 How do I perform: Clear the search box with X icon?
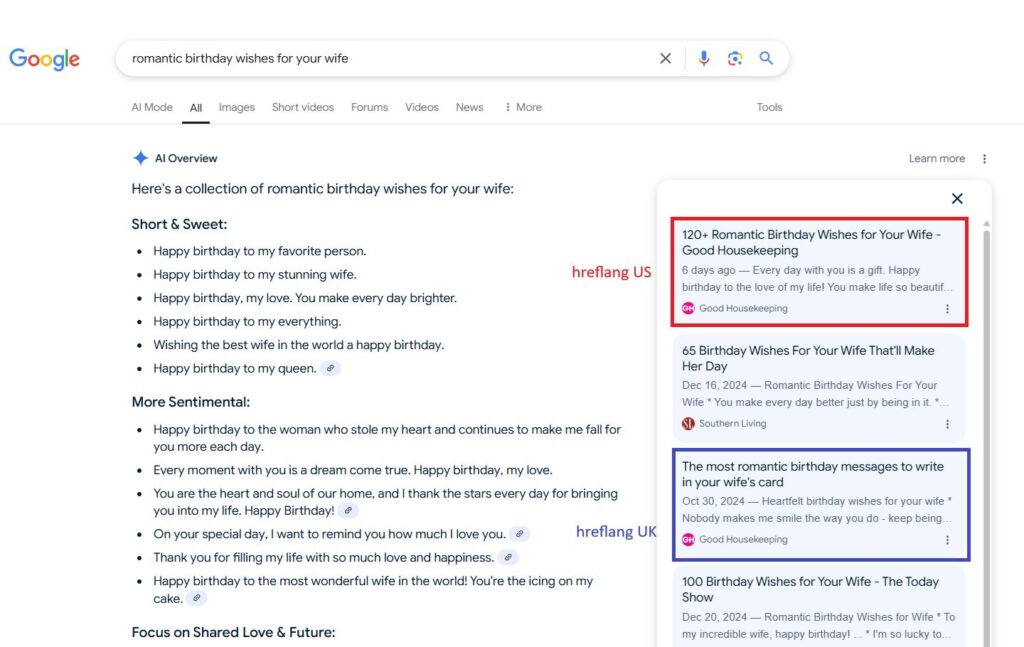click(x=665, y=59)
